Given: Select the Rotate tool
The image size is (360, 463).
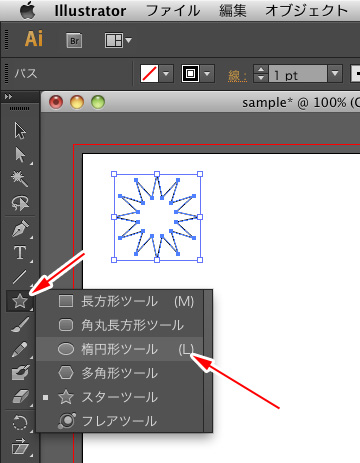Looking at the screenshot, I should pyautogui.click(x=20, y=423).
